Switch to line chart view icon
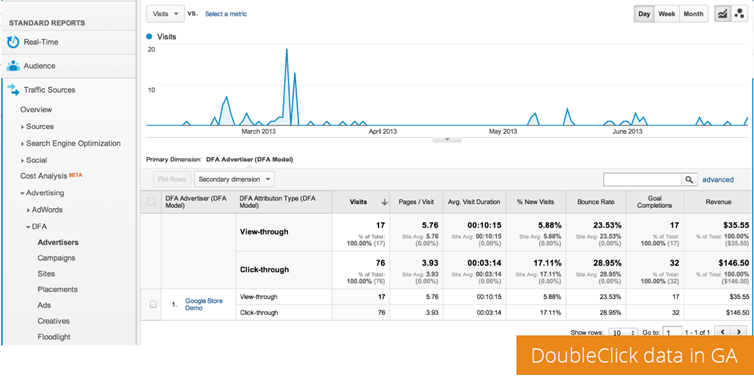The image size is (754, 378). coord(722,14)
